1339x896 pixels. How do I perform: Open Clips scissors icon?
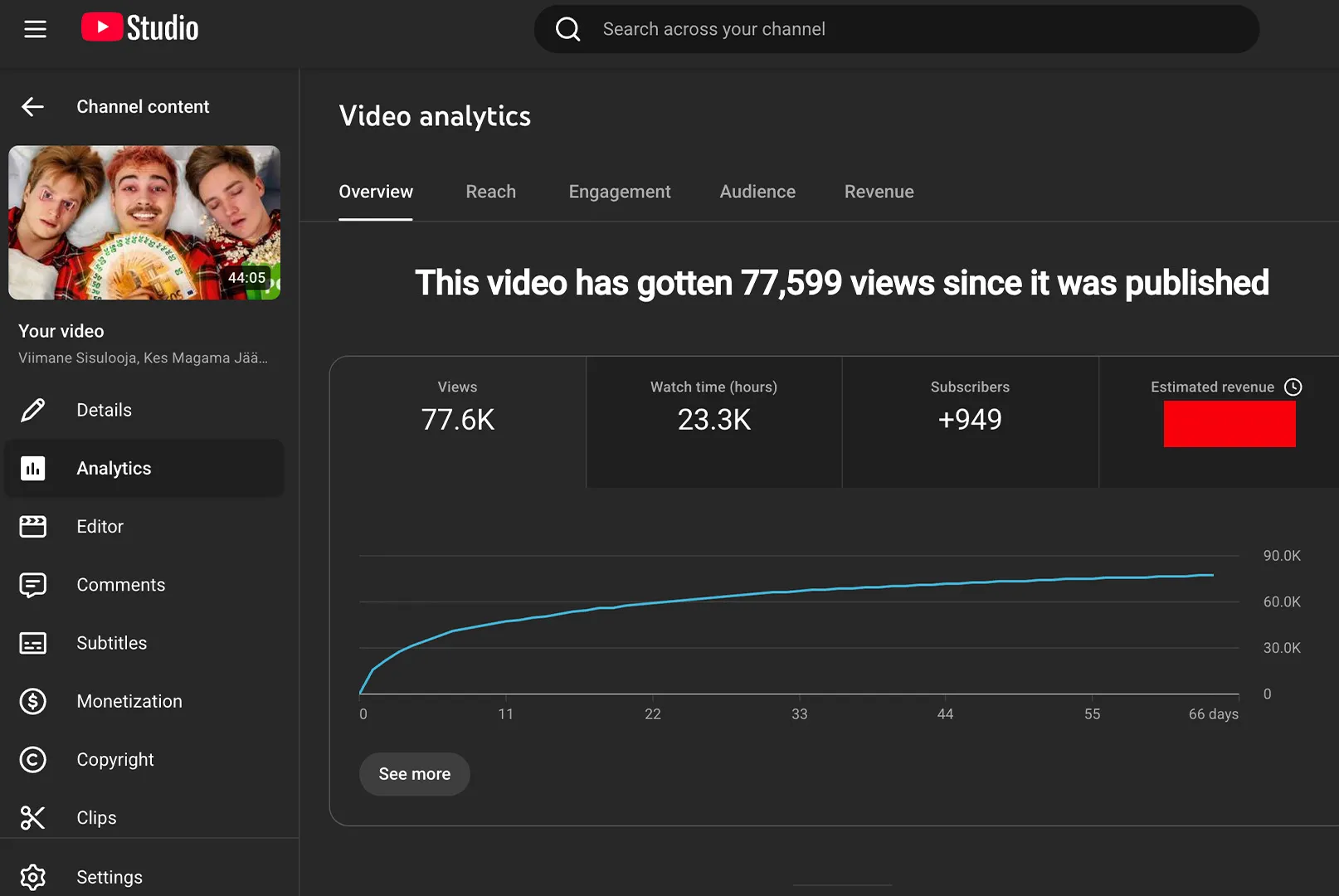33,818
